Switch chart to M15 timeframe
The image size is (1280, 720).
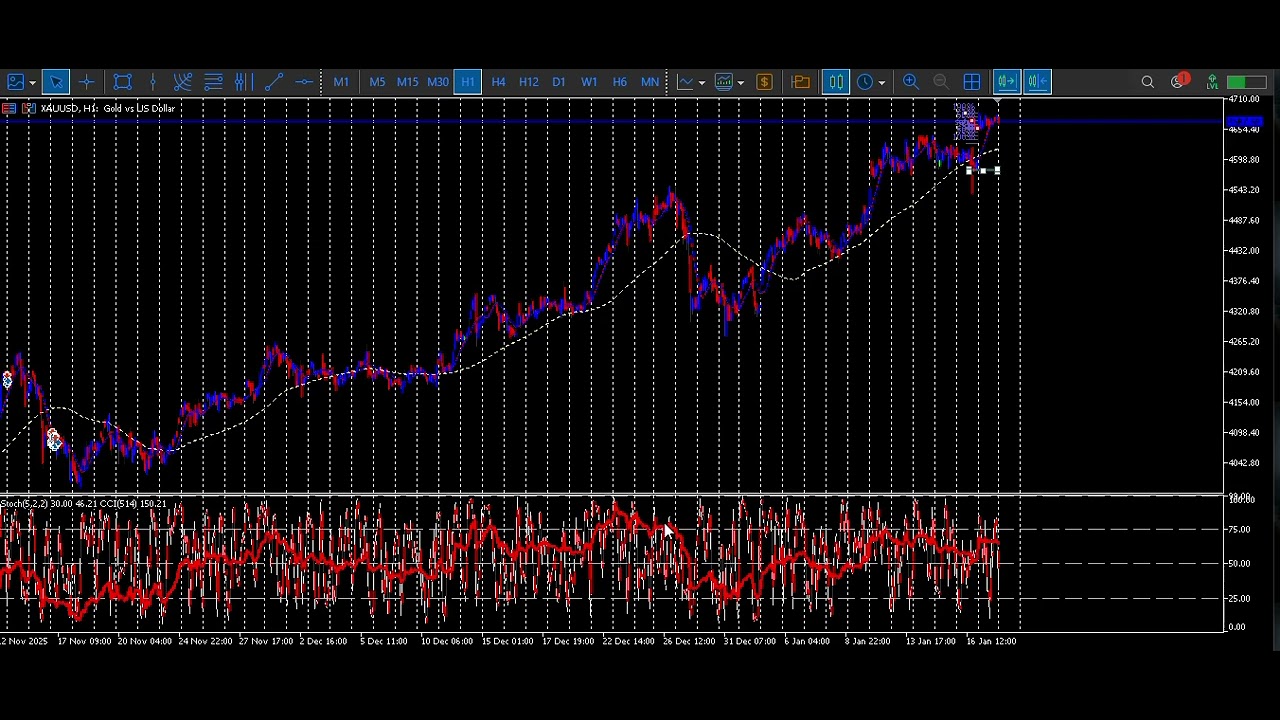pos(407,82)
